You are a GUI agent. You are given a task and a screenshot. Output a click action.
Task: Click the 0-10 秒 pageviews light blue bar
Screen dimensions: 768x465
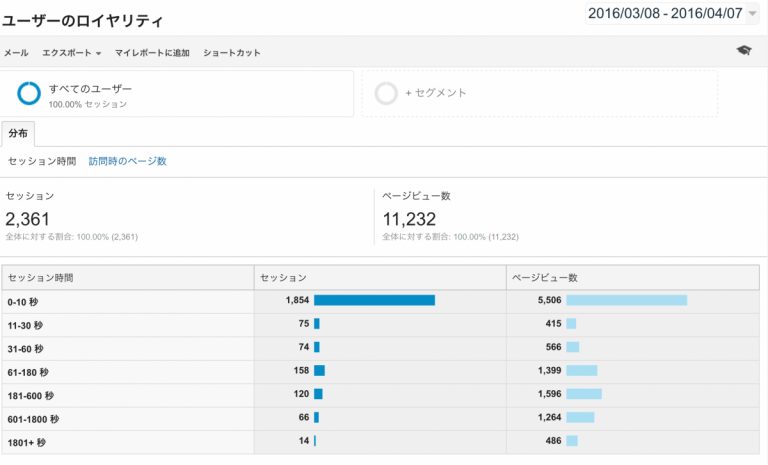point(626,300)
